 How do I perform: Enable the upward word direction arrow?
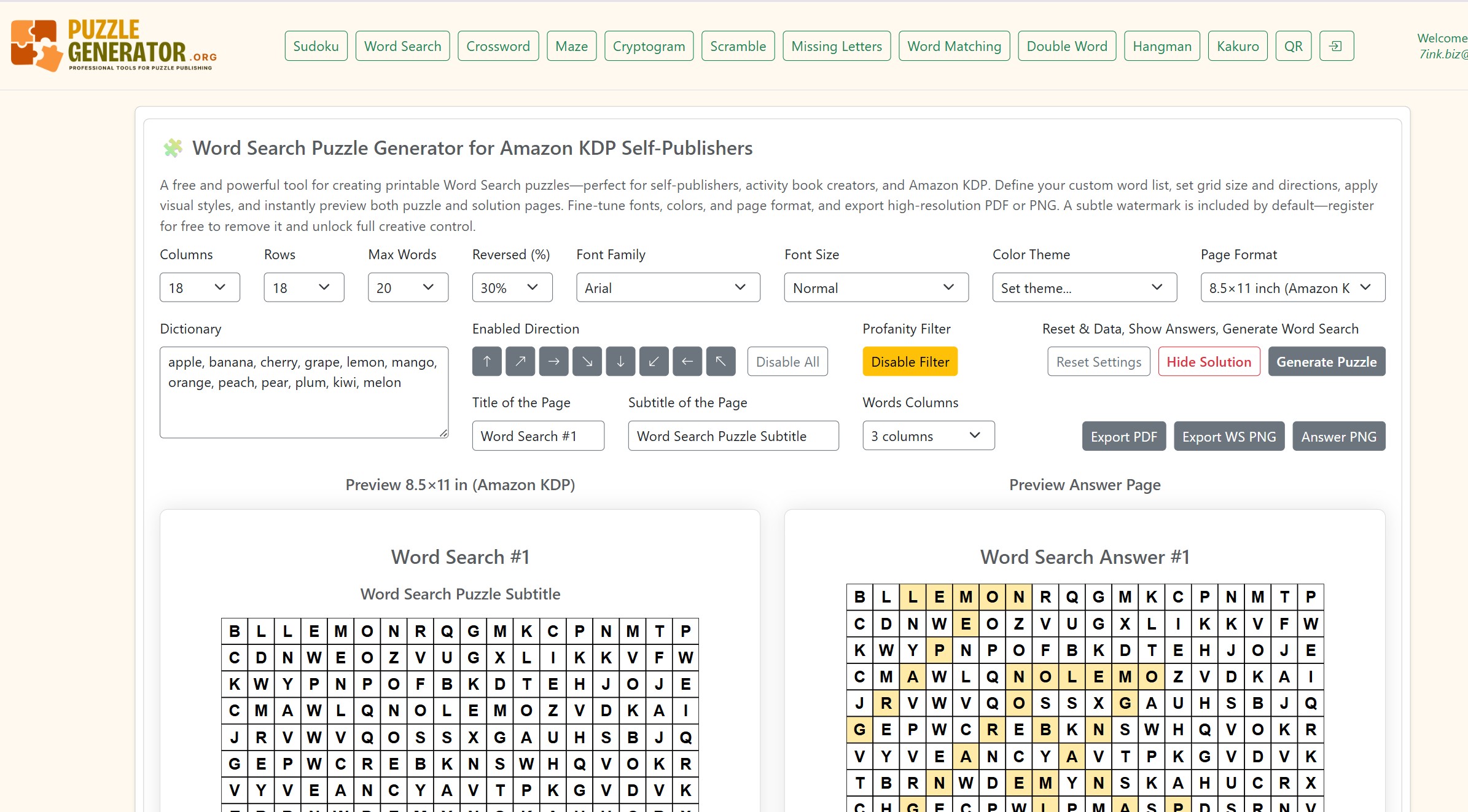[x=486, y=362]
